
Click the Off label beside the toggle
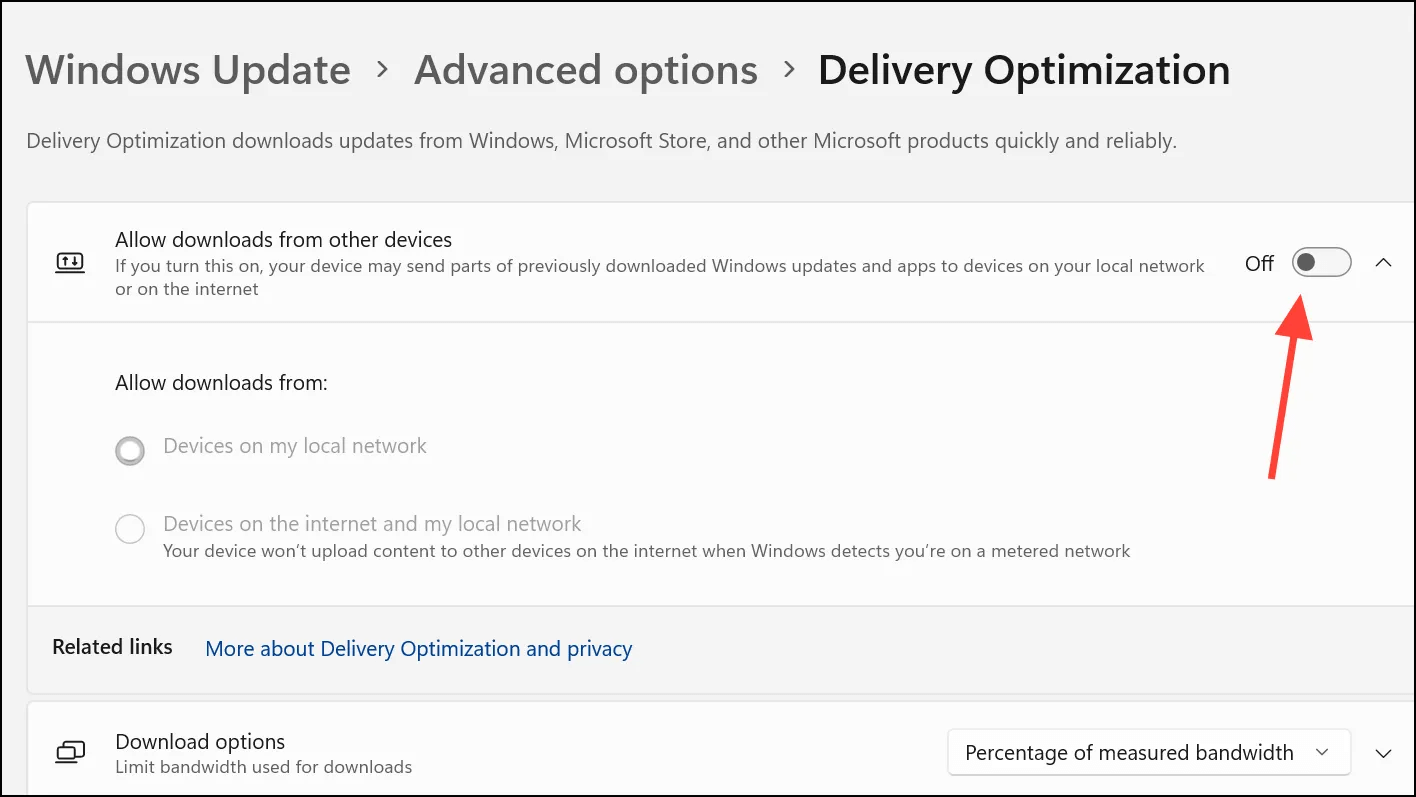[x=1259, y=264]
